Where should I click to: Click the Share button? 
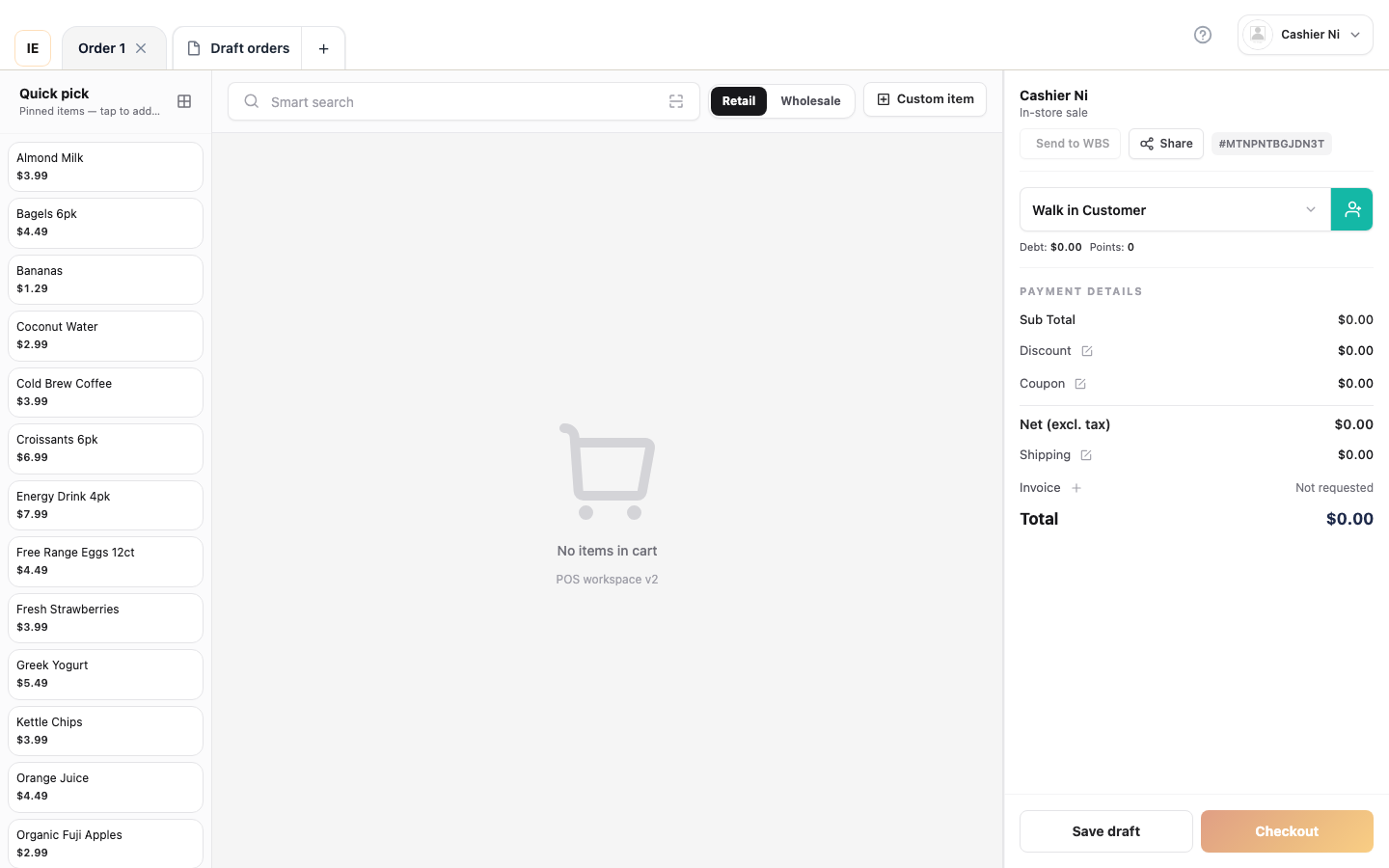tap(1166, 144)
